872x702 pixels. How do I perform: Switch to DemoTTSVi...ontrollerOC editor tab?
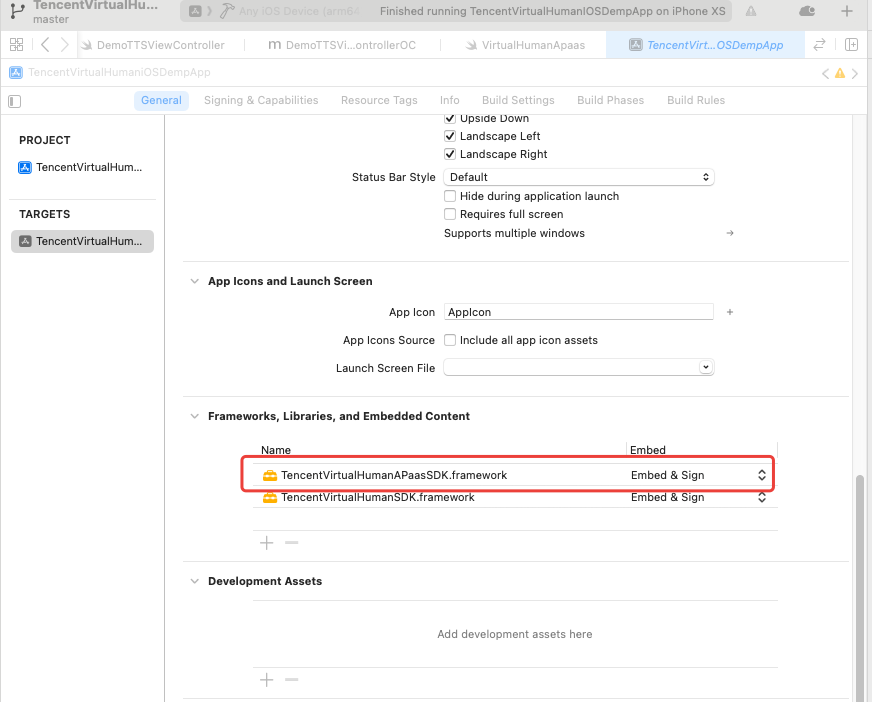(x=342, y=45)
